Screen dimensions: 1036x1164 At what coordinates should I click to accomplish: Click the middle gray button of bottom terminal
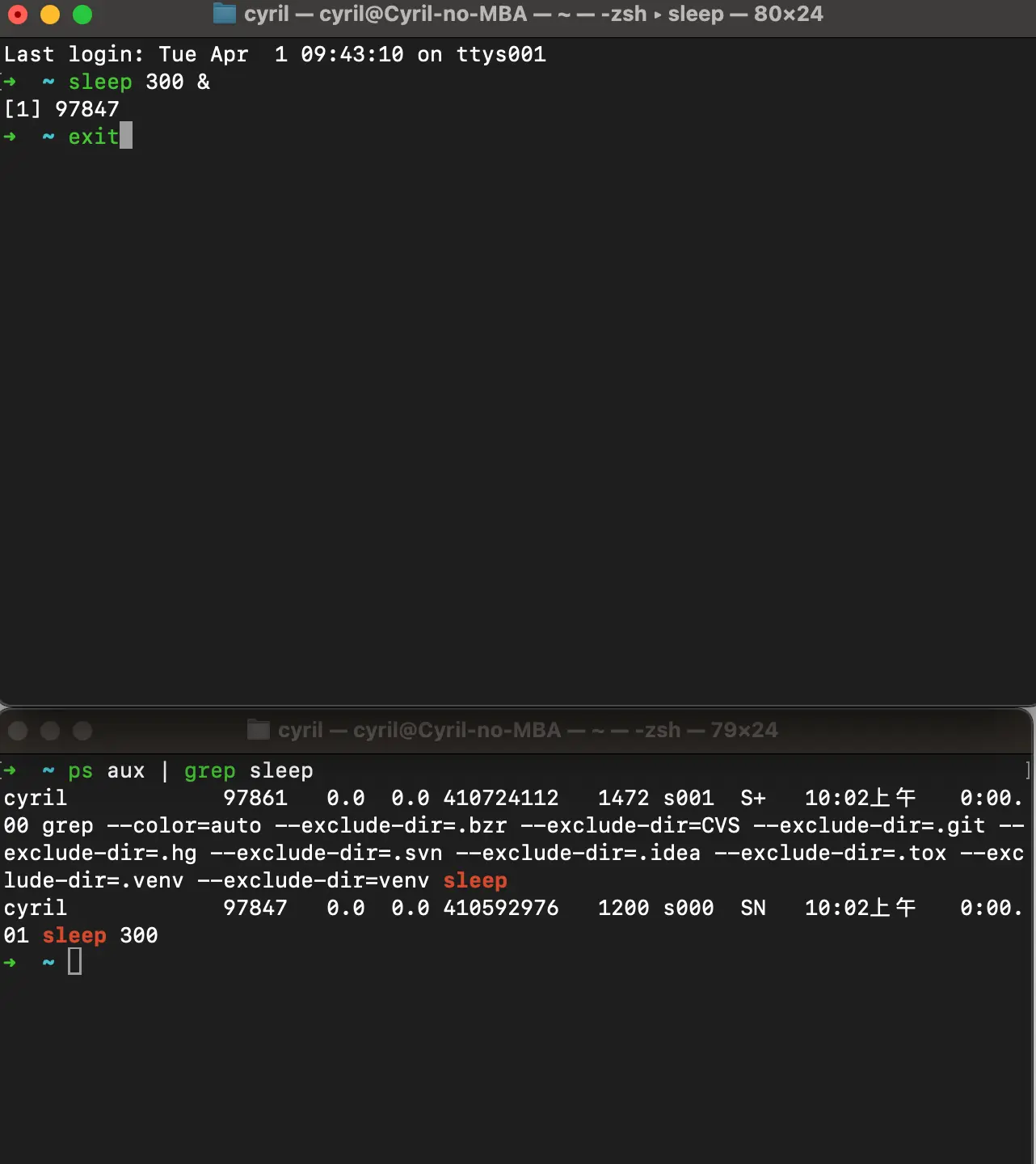click(x=50, y=731)
